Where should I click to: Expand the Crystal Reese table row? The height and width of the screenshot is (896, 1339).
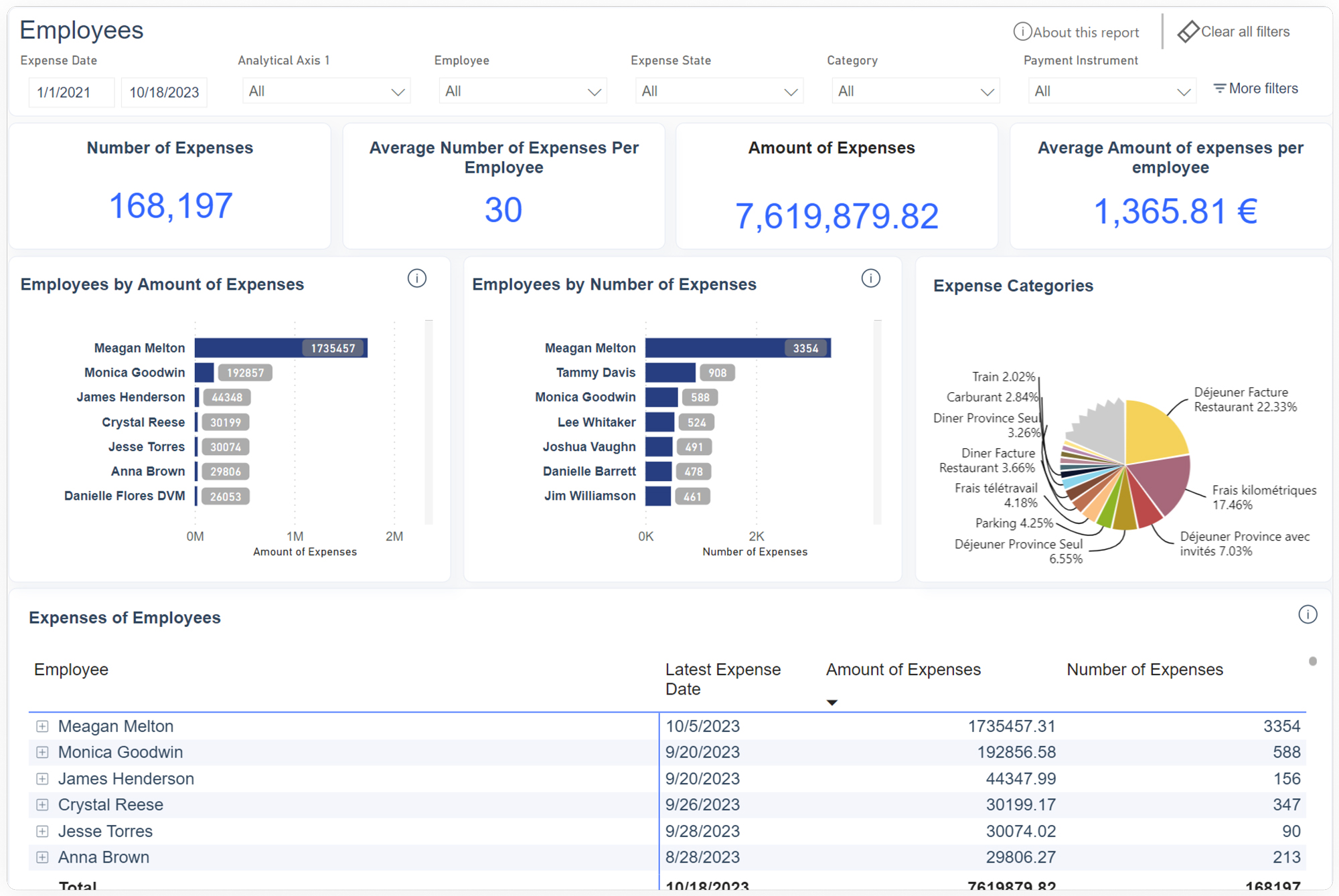coord(43,804)
